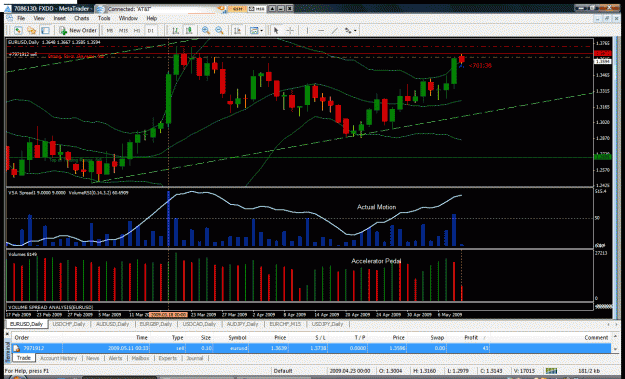
Task: Click the New Order button
Action: (78, 30)
